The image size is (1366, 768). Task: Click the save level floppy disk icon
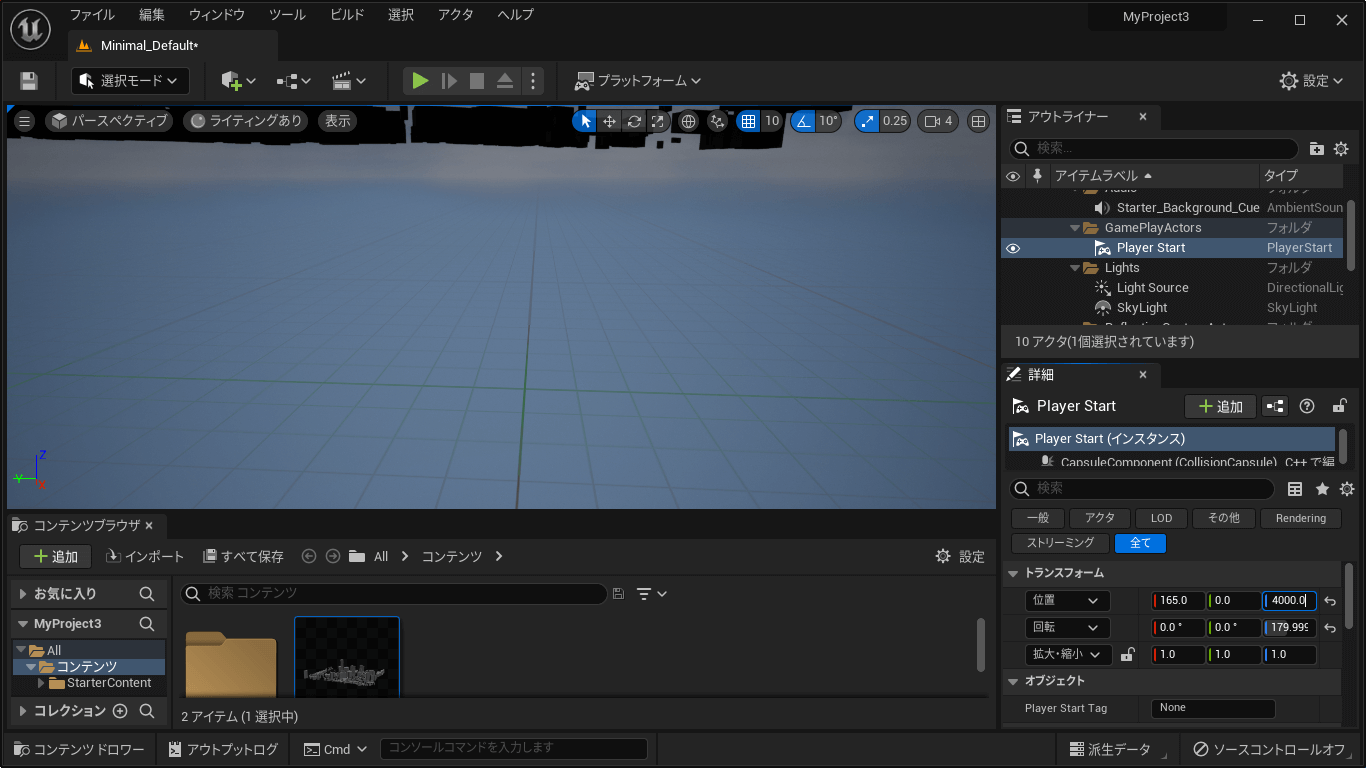click(x=29, y=81)
